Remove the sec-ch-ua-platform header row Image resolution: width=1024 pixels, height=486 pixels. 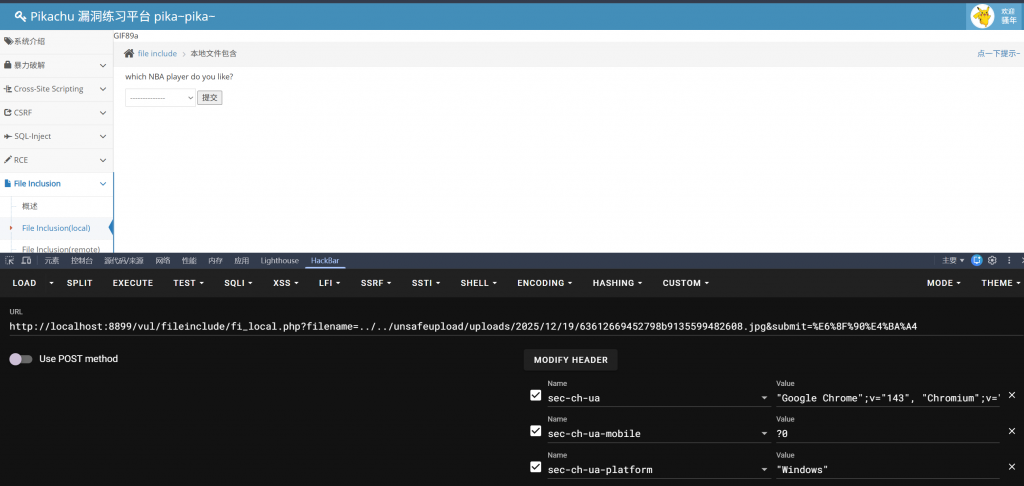(x=1012, y=467)
